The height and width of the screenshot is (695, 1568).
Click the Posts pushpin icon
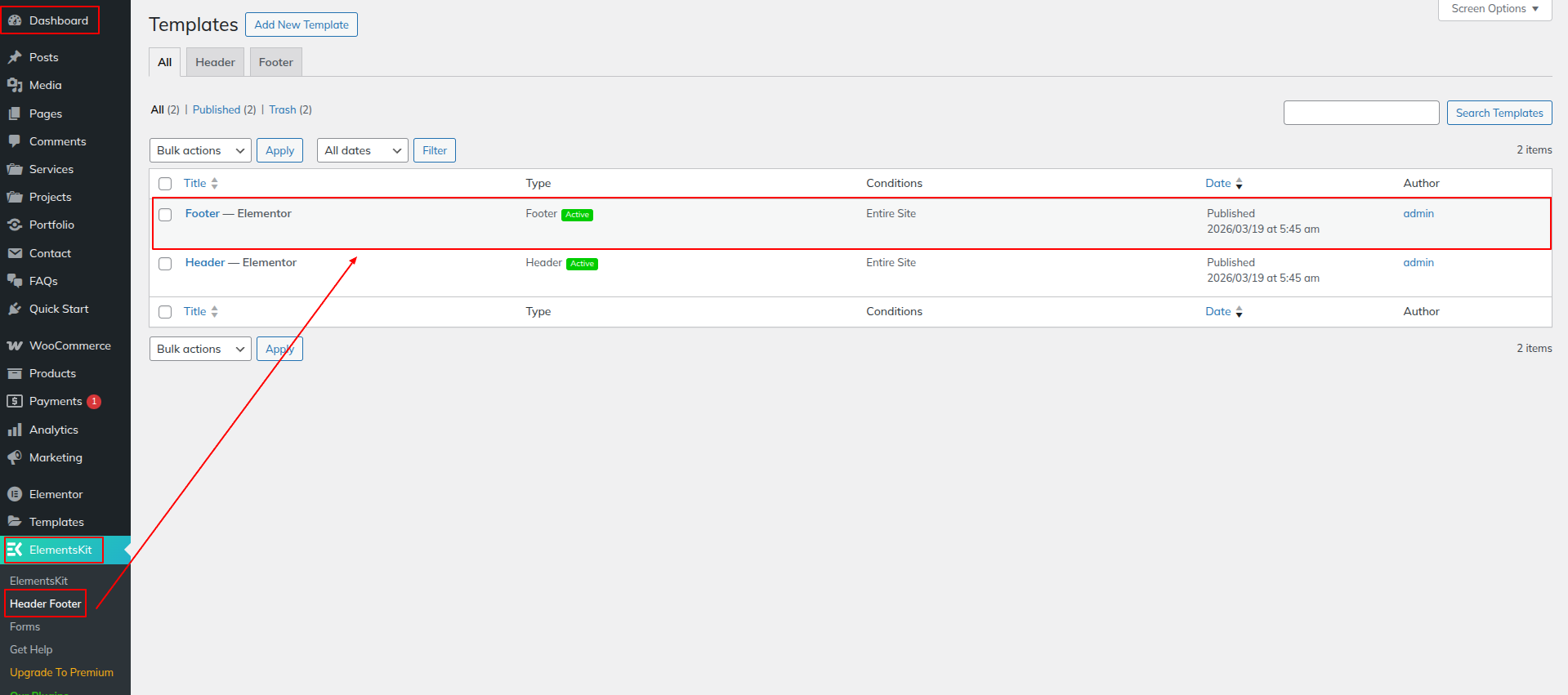coord(15,57)
